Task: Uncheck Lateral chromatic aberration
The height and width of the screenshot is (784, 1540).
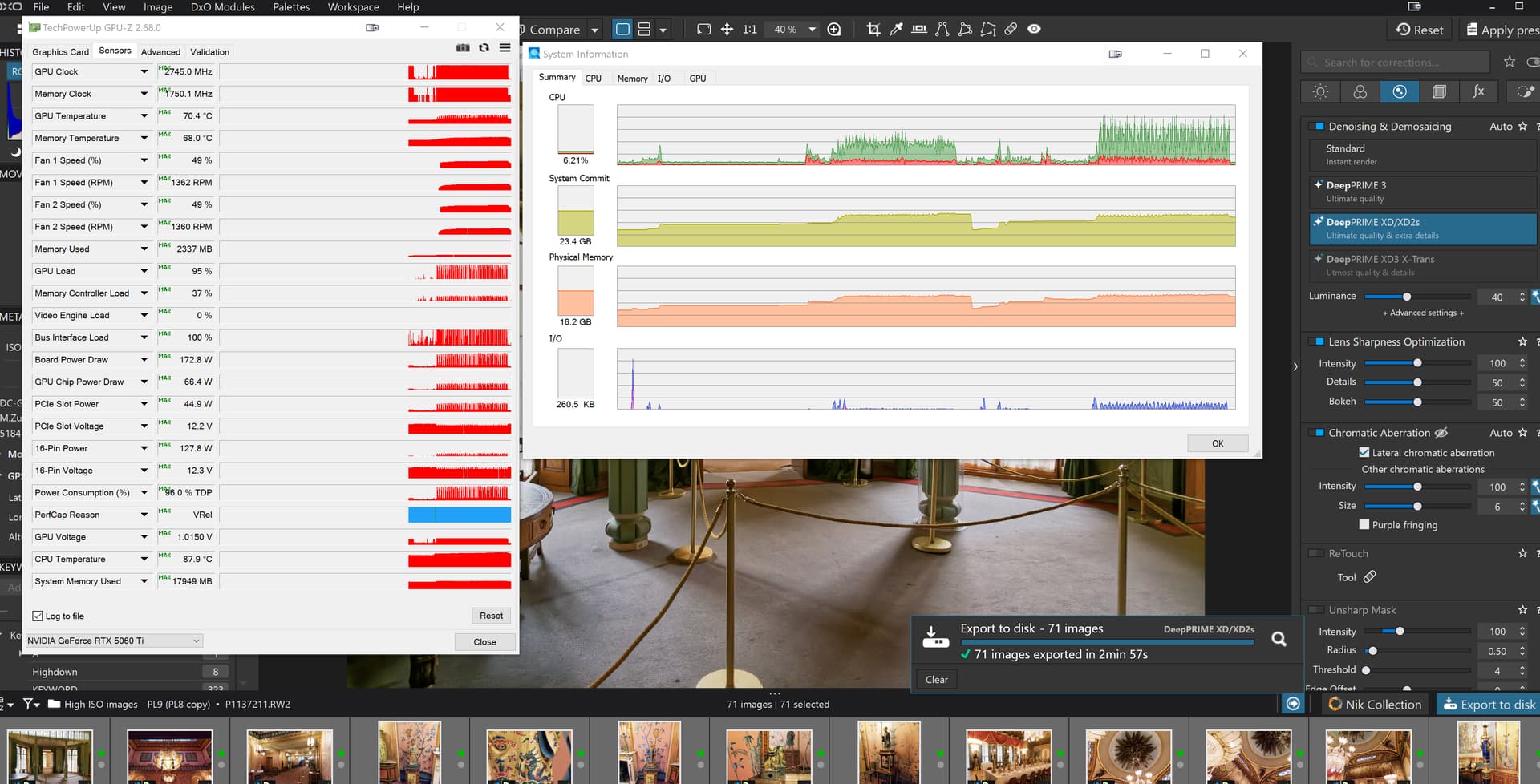Action: coord(1364,453)
